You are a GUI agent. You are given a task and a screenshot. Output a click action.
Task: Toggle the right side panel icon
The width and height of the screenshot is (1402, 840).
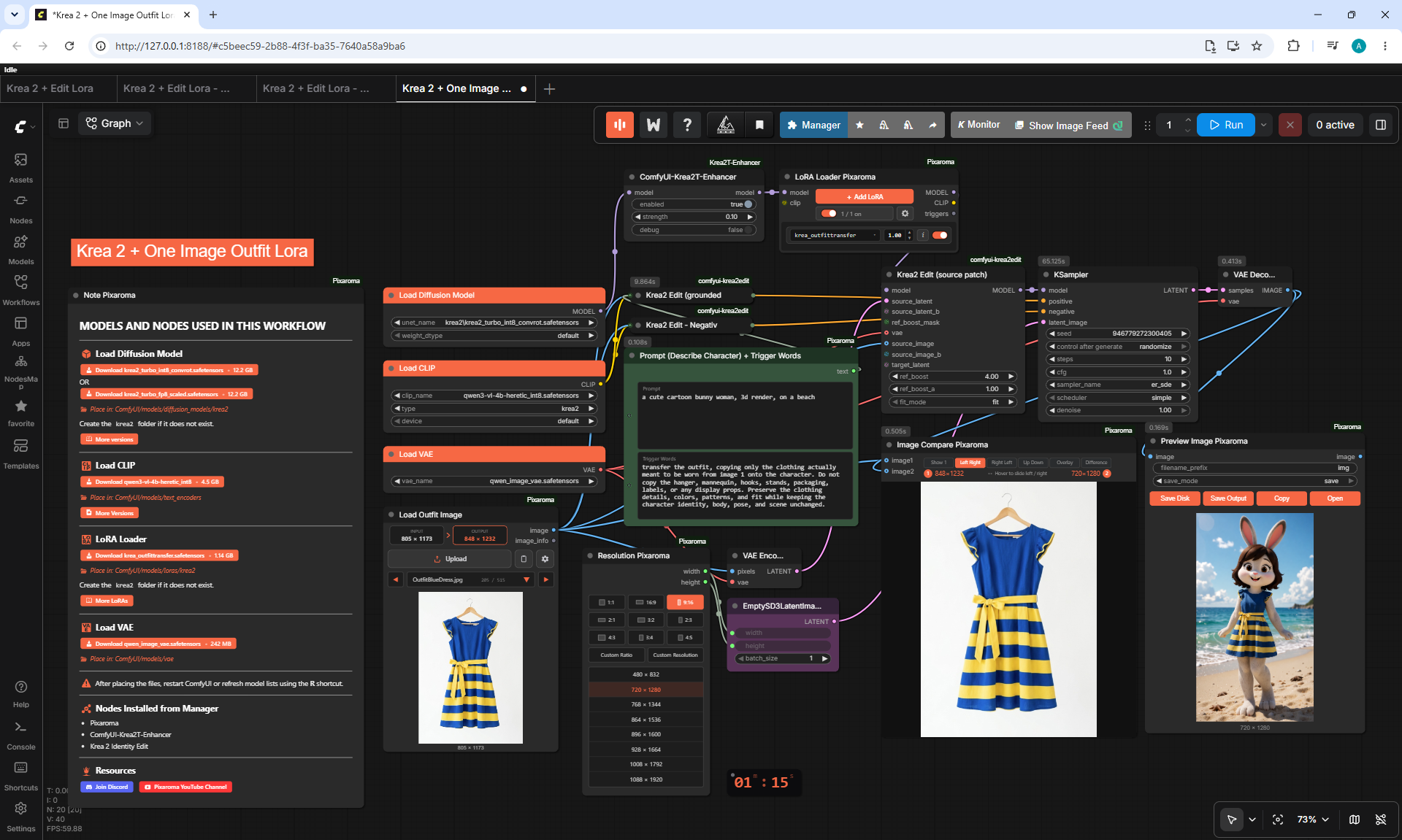click(1381, 125)
